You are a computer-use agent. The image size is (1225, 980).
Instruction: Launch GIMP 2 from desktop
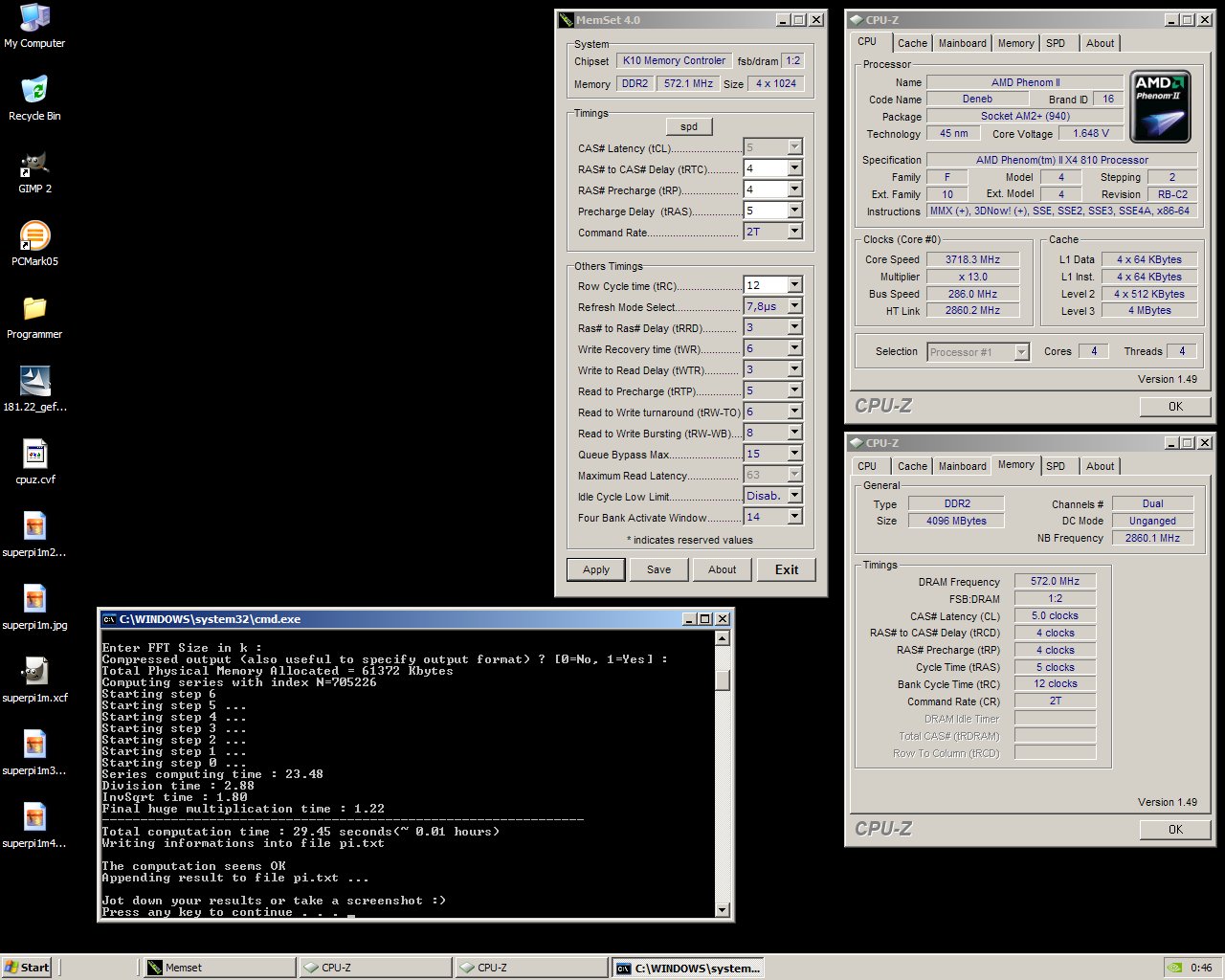(x=34, y=171)
